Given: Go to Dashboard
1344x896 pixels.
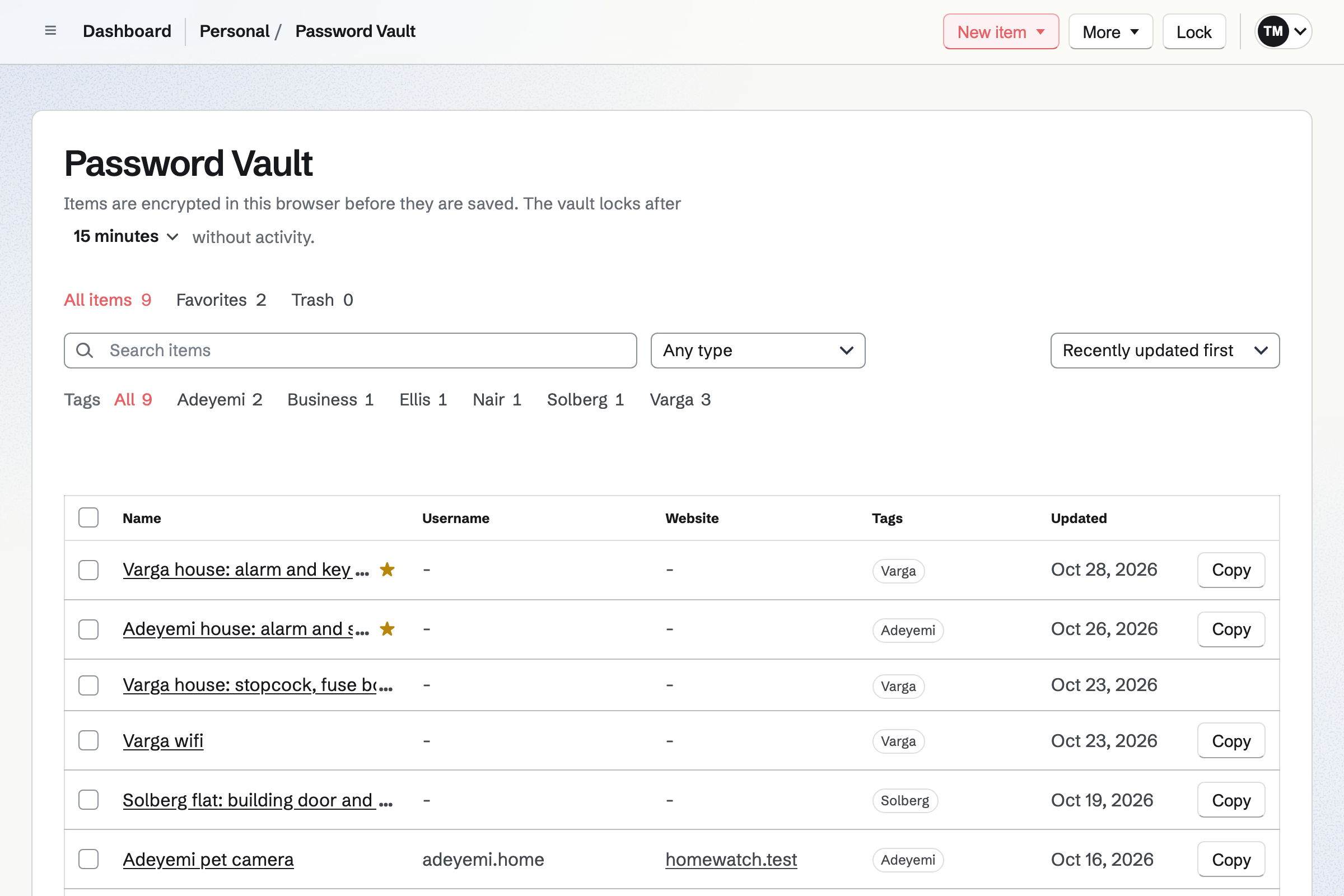Looking at the screenshot, I should (x=127, y=31).
